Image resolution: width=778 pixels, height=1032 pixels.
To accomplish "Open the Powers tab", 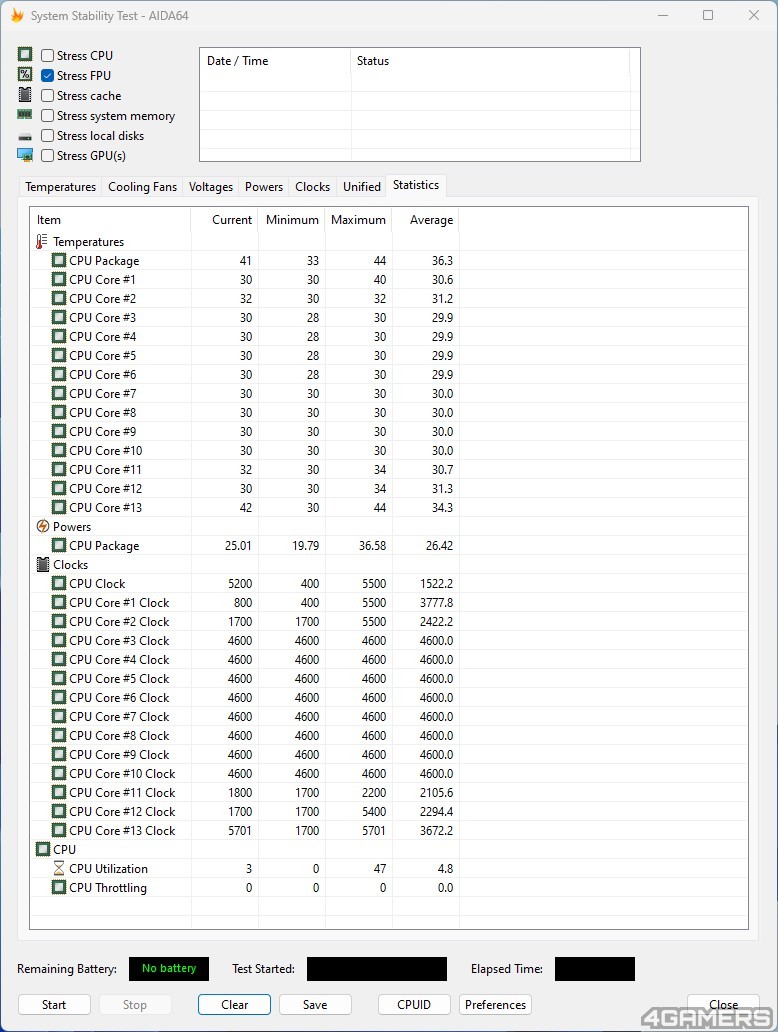I will [x=264, y=187].
